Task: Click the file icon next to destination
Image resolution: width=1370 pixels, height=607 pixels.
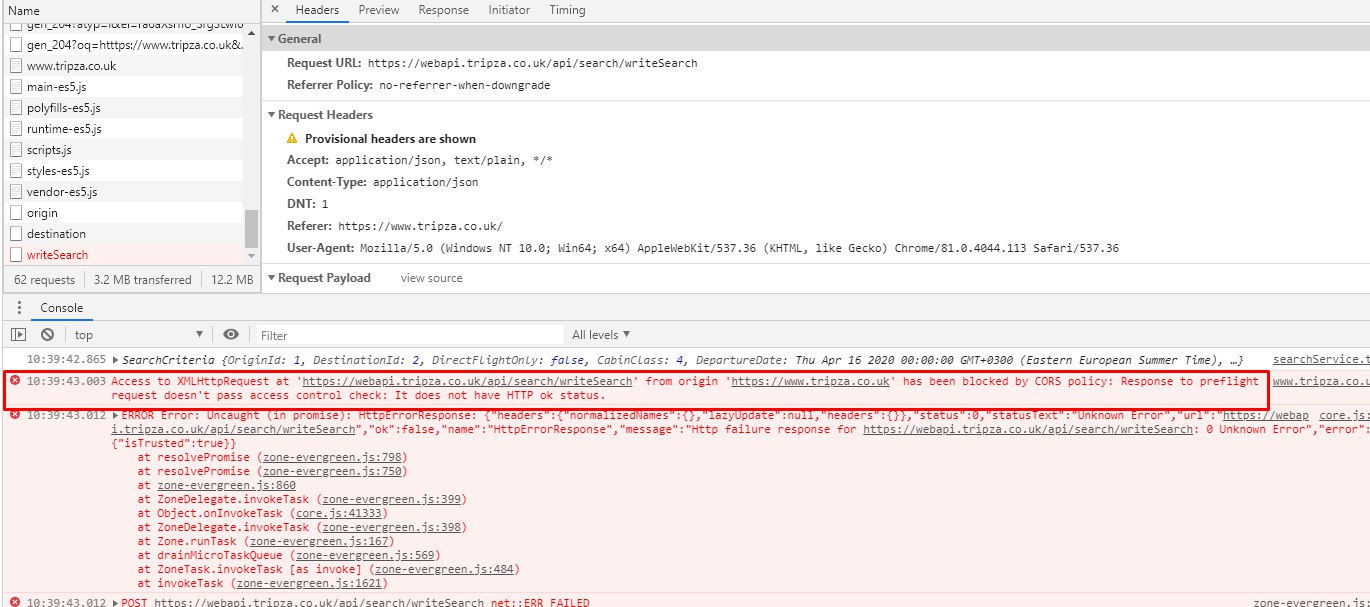Action: click(x=15, y=234)
